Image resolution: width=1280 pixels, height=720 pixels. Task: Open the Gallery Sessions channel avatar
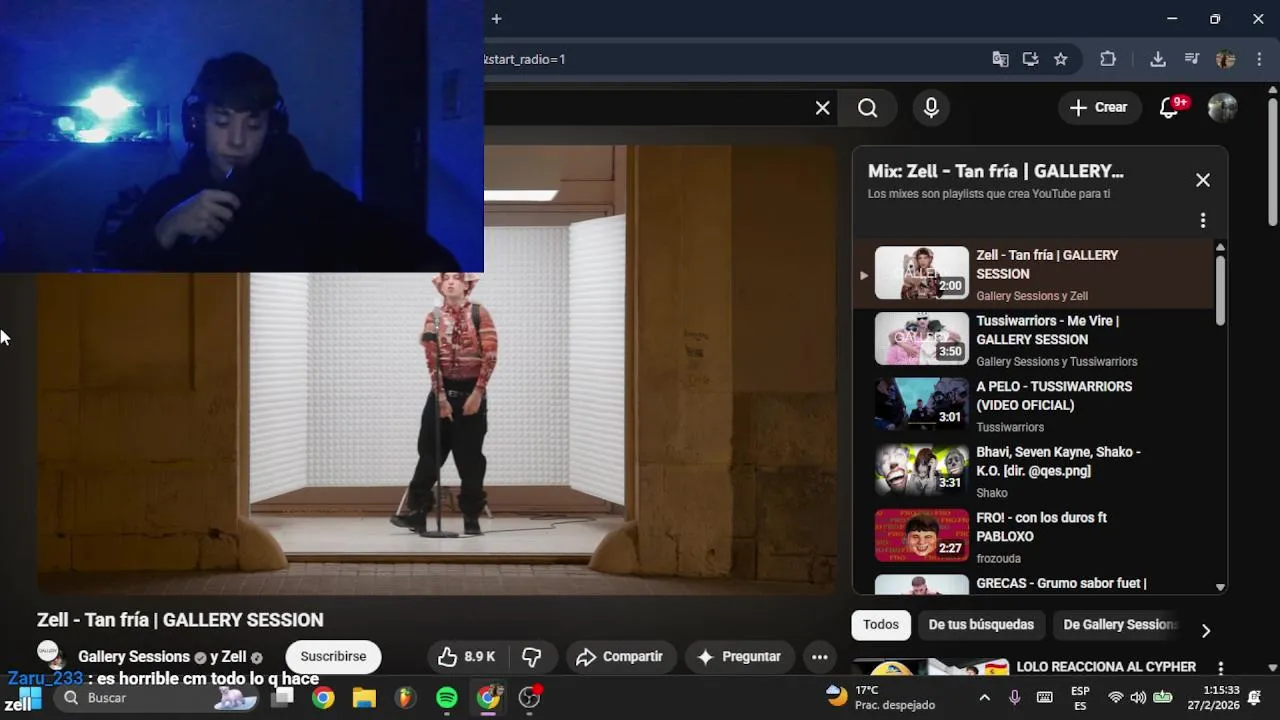click(x=50, y=655)
